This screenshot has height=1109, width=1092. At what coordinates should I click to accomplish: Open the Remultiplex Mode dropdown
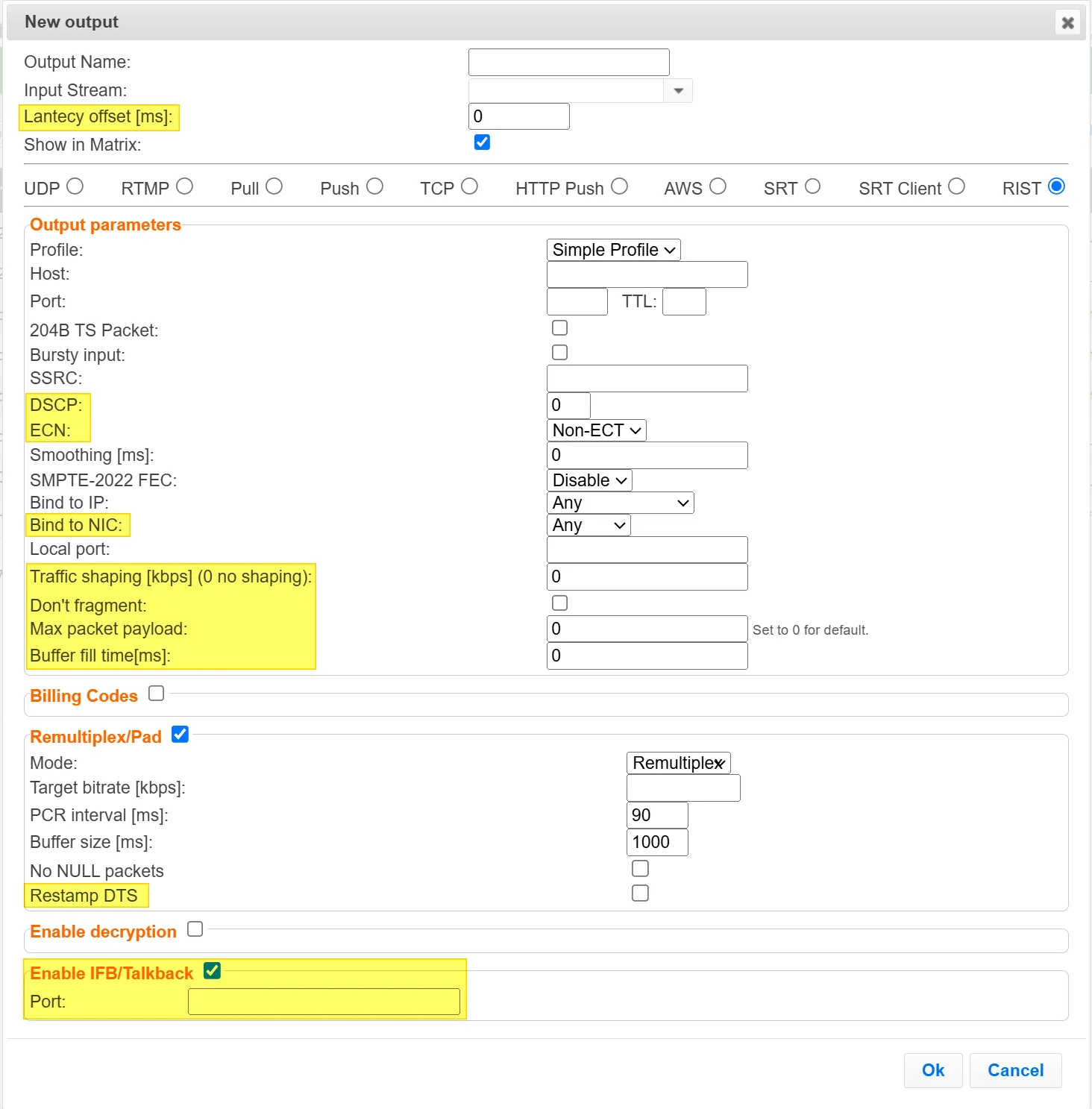click(x=678, y=763)
